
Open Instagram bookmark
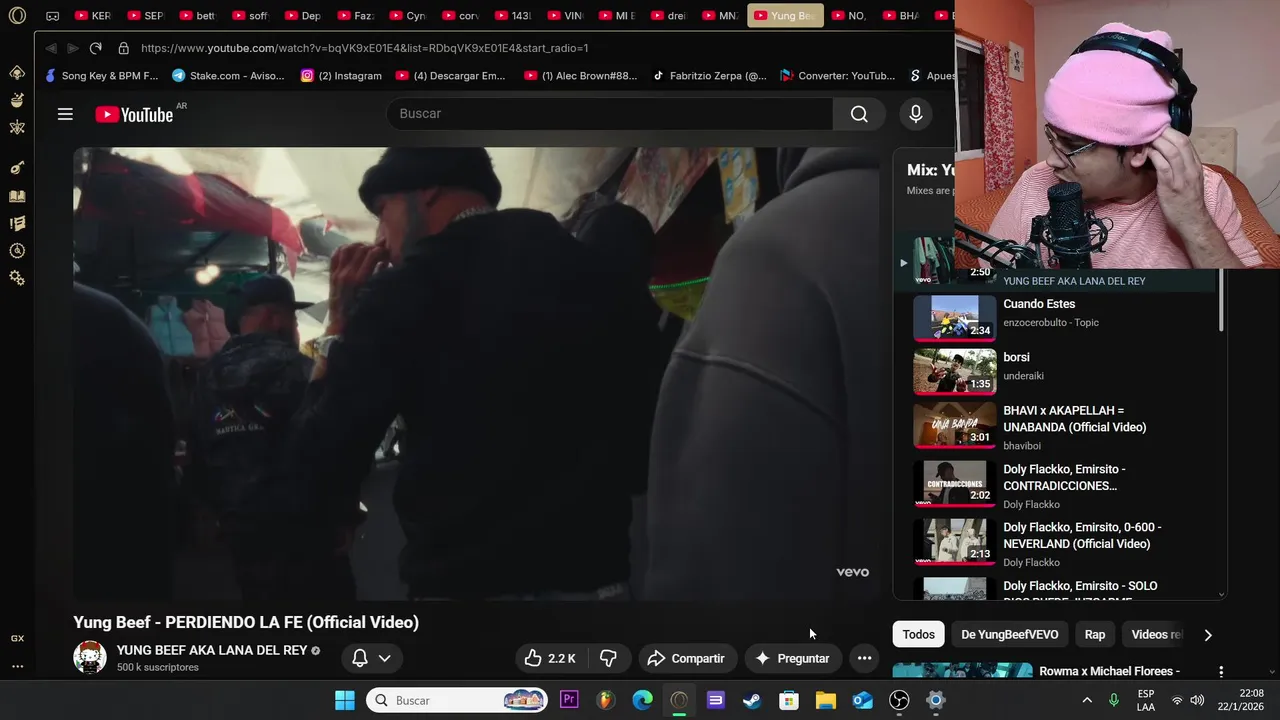[x=341, y=76]
